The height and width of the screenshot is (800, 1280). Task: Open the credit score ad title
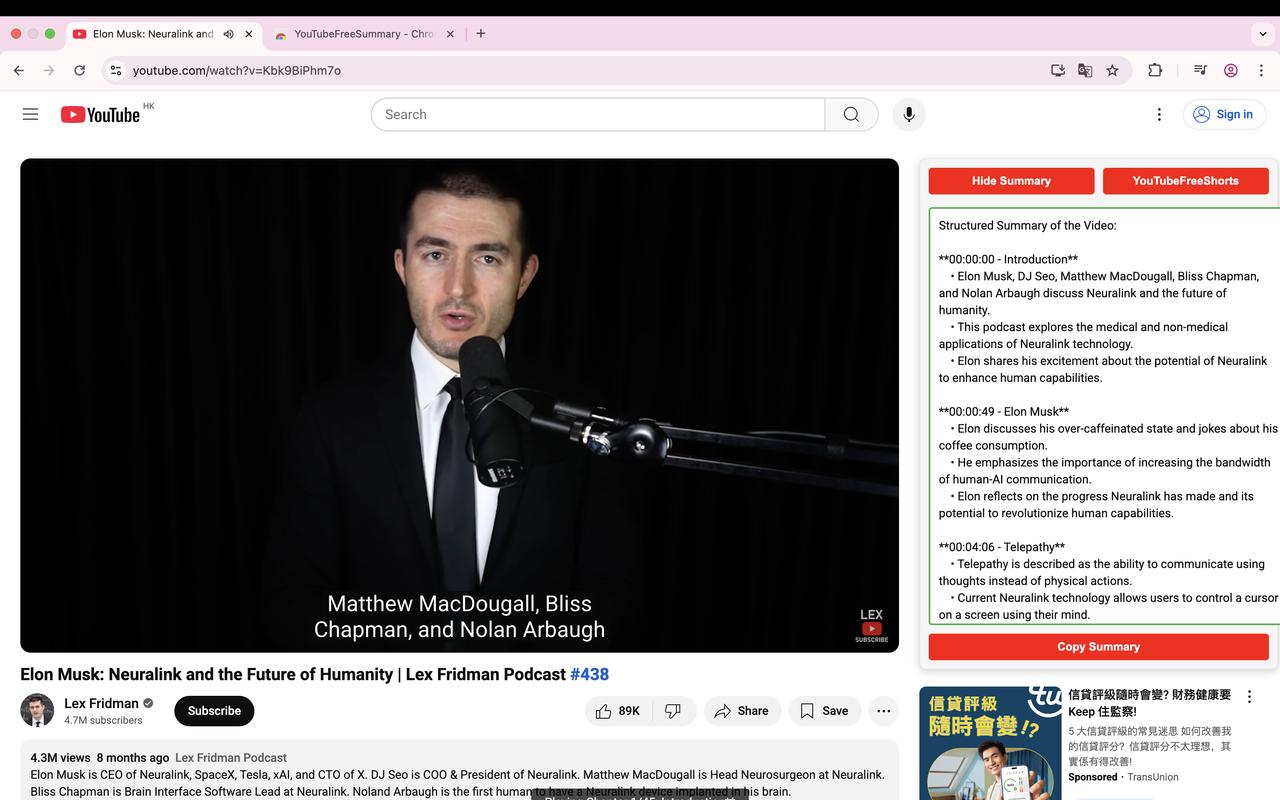(1150, 703)
